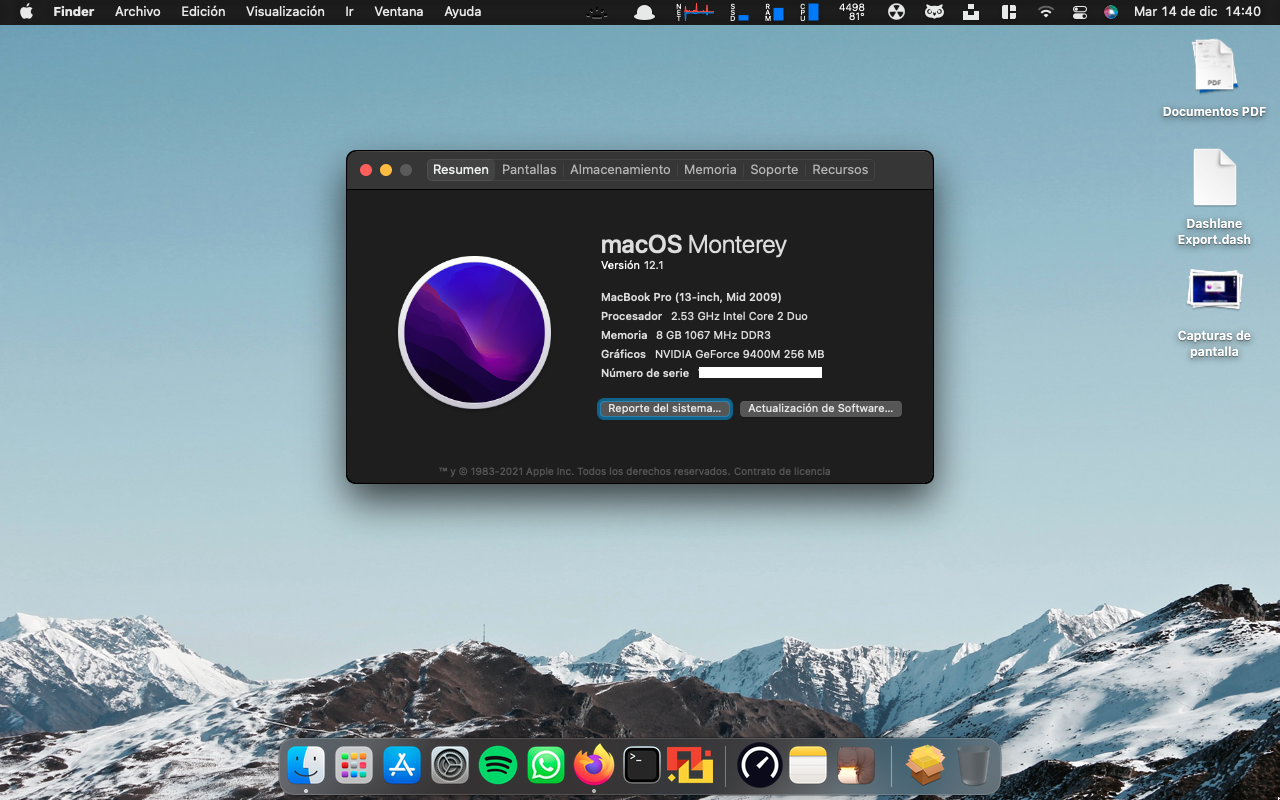1280x800 pixels.
Task: Select the Resumen tab
Action: (x=461, y=170)
